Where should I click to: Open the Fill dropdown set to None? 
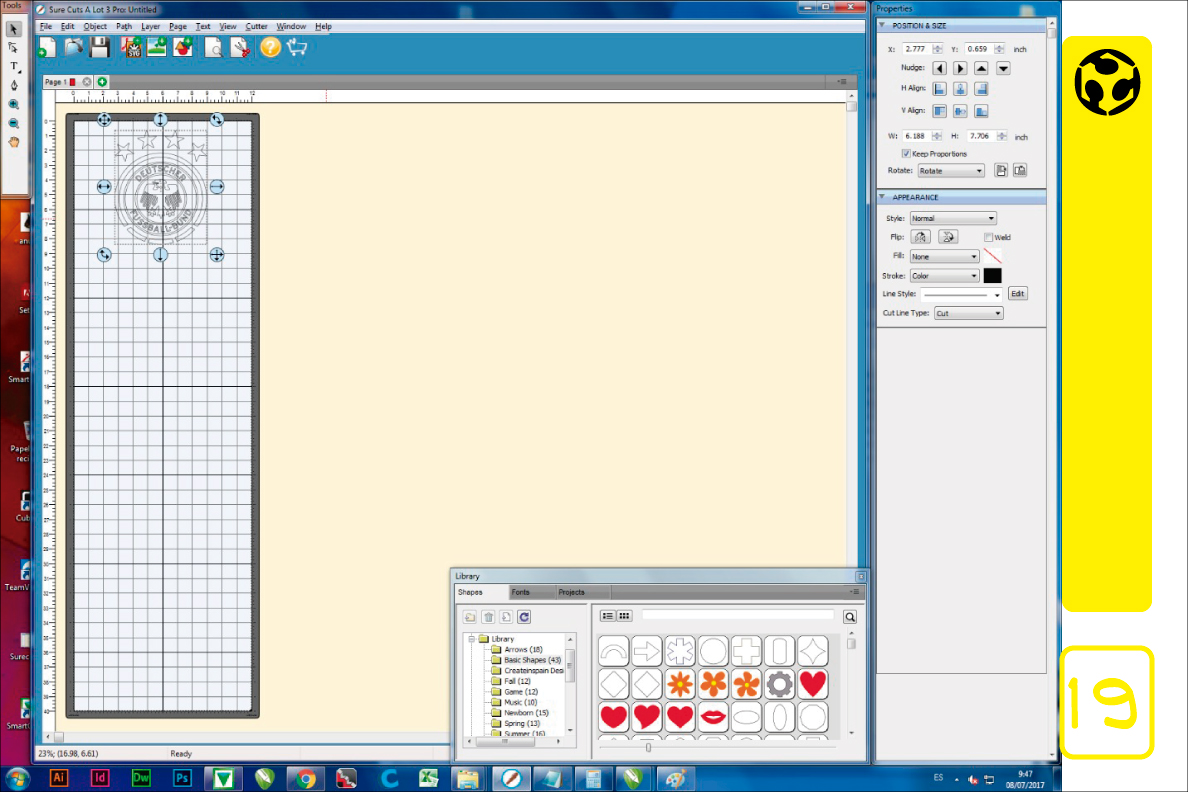(x=945, y=257)
